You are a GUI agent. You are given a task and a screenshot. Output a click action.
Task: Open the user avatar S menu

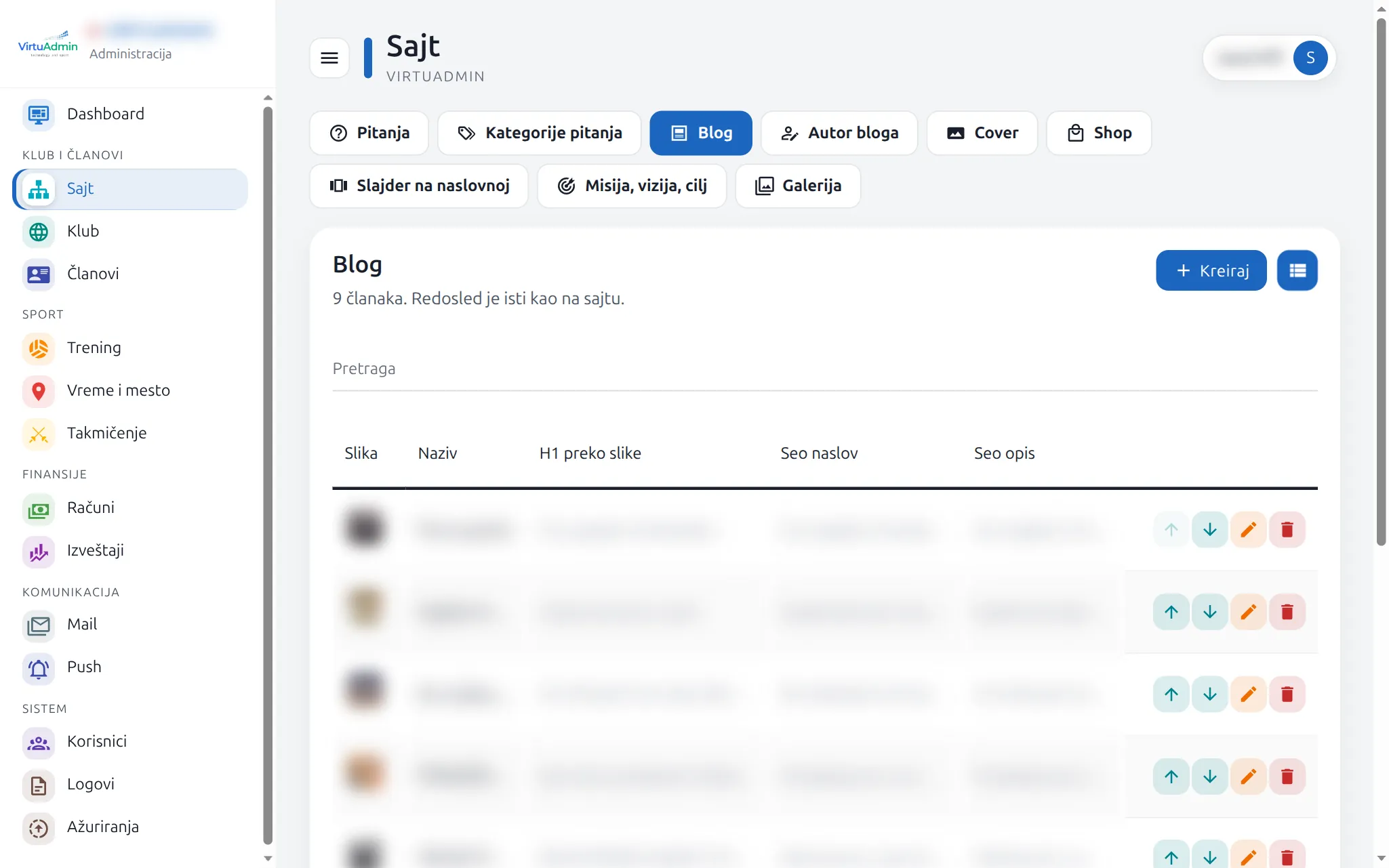pyautogui.click(x=1310, y=58)
